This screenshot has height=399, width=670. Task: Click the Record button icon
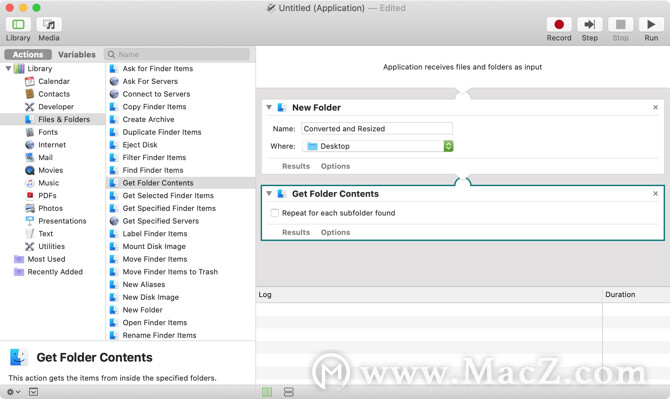558,24
